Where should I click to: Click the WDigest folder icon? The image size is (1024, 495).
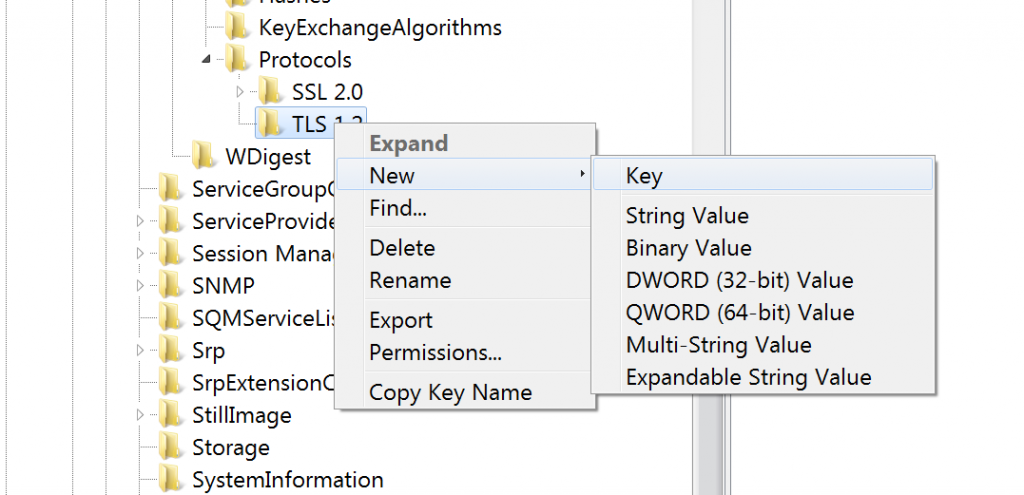coord(204,156)
